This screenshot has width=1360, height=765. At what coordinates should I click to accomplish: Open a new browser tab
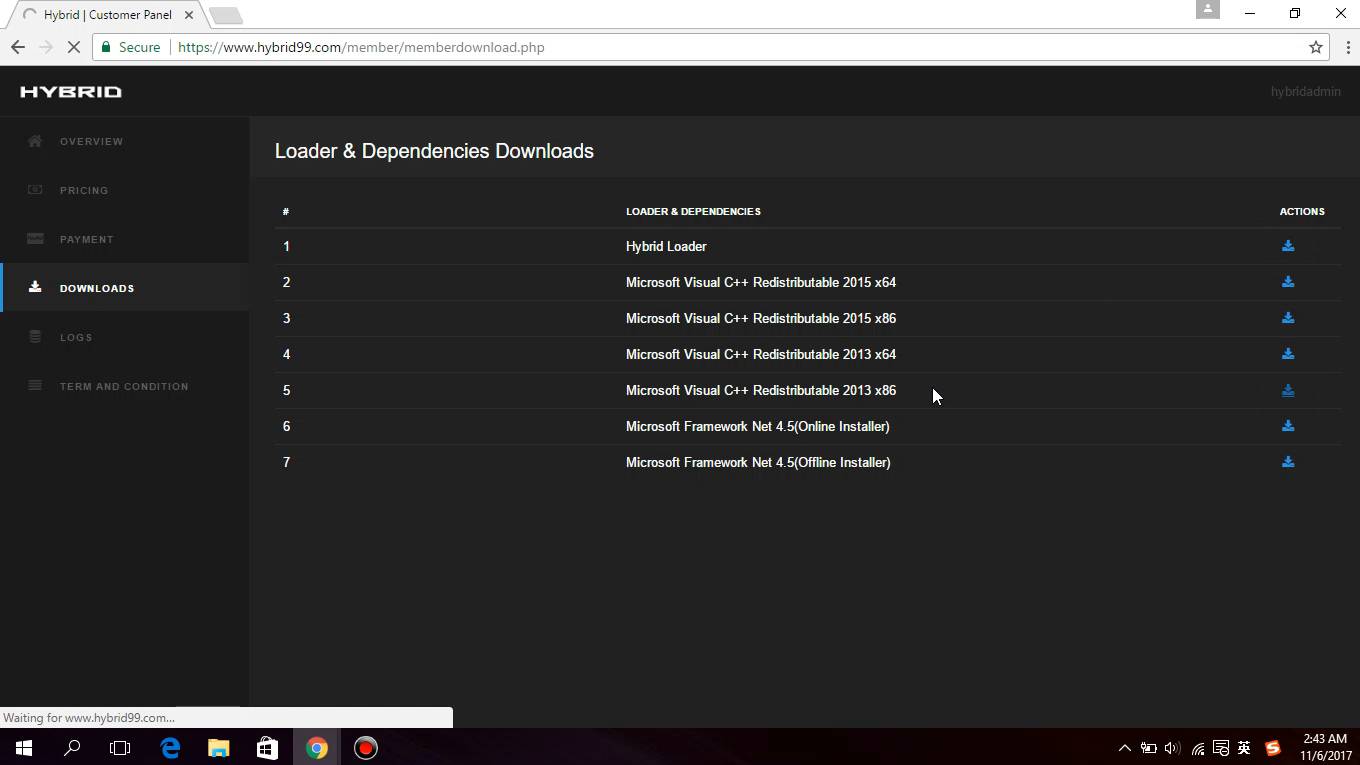click(226, 15)
